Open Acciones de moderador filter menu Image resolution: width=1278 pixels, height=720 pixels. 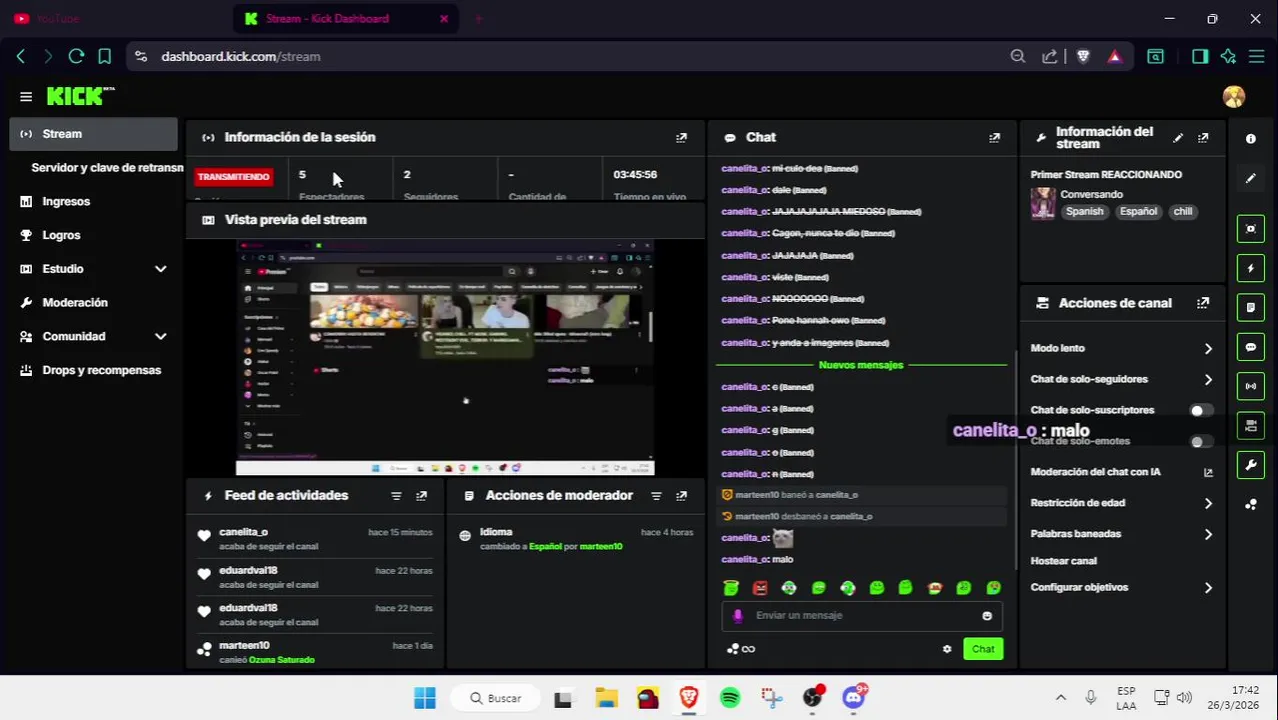[656, 496]
